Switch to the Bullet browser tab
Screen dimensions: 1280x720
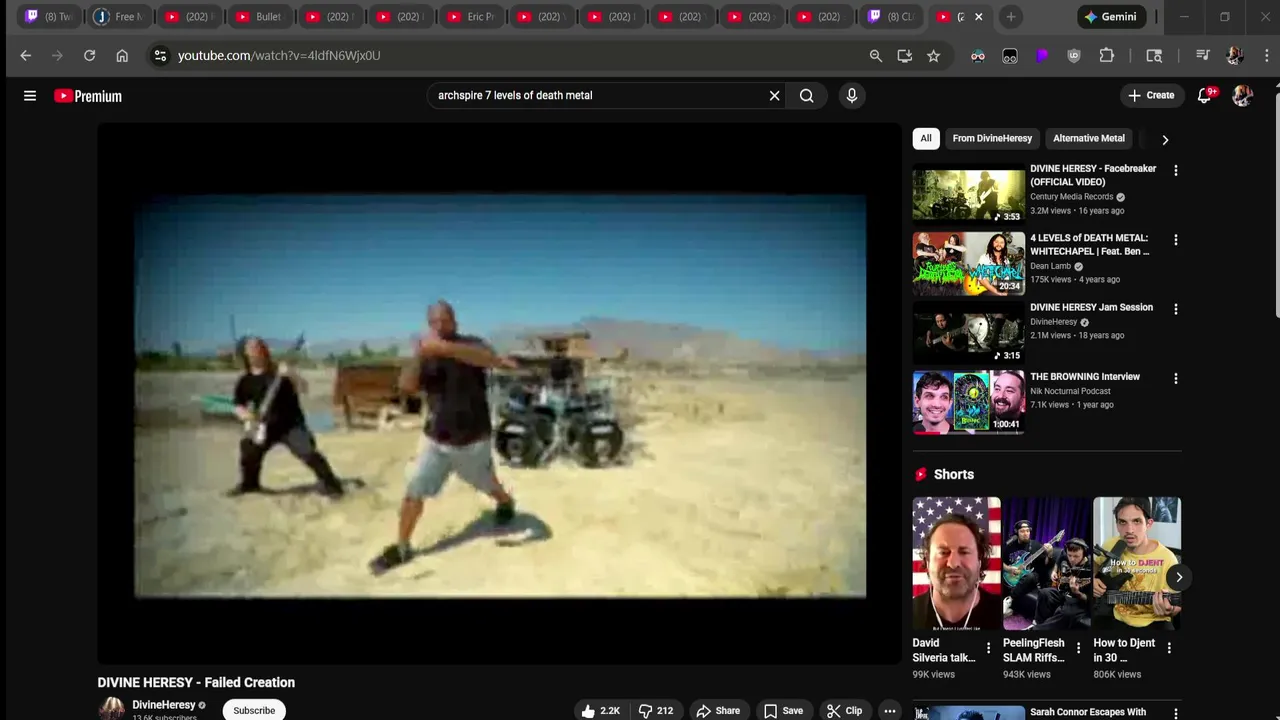[x=260, y=17]
